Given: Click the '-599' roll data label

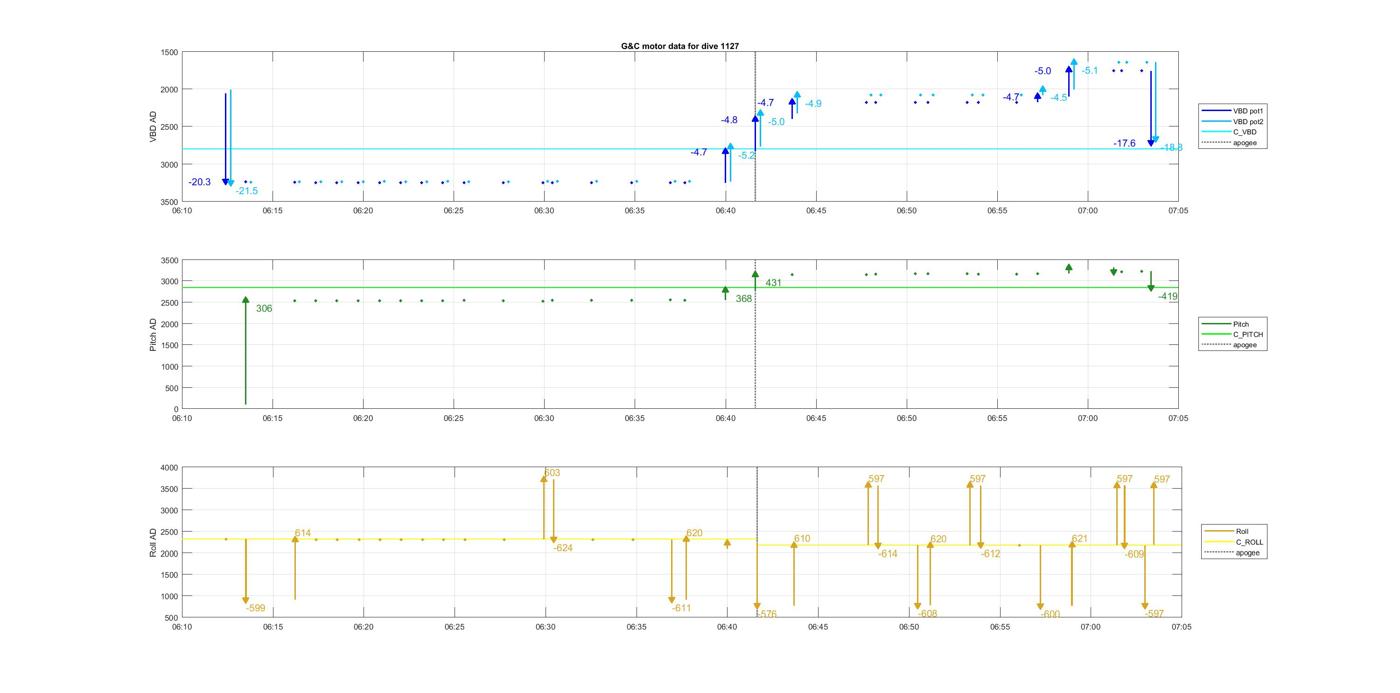Looking at the screenshot, I should (255, 608).
